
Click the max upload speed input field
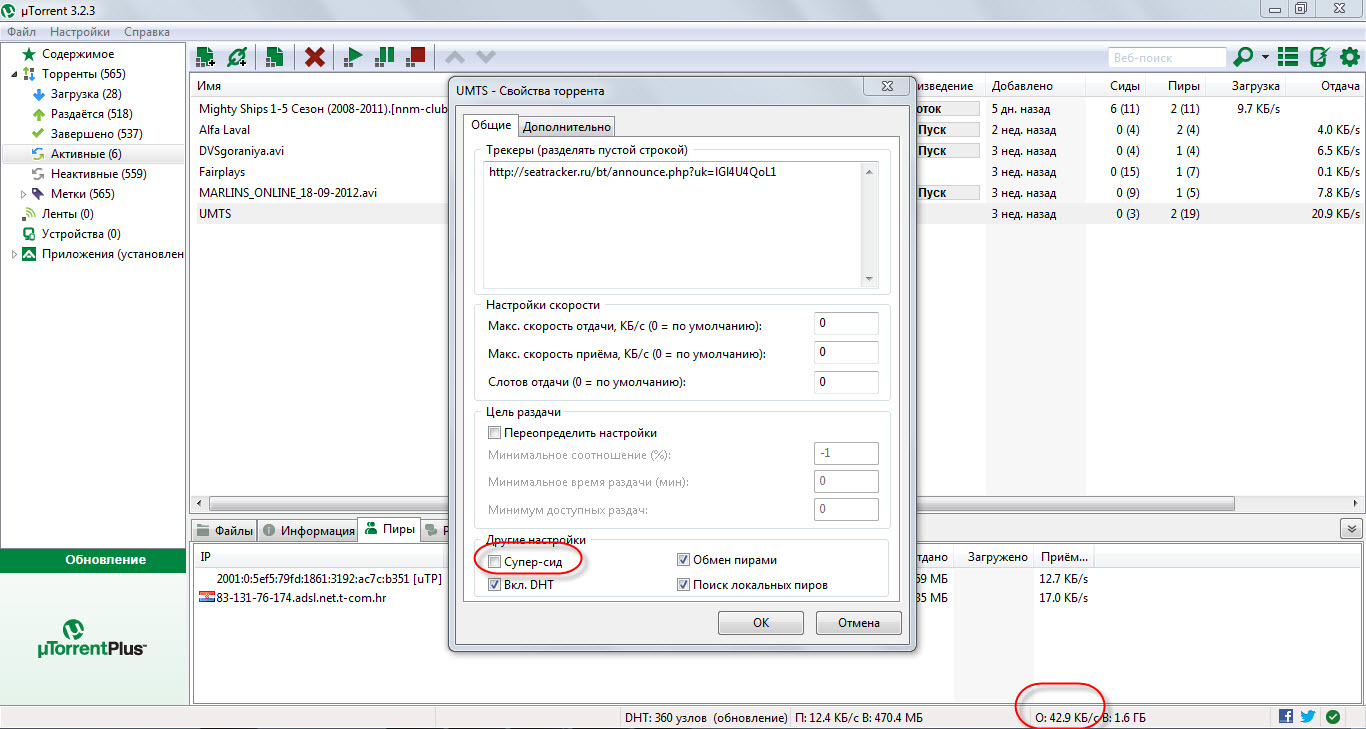pyautogui.click(x=846, y=324)
